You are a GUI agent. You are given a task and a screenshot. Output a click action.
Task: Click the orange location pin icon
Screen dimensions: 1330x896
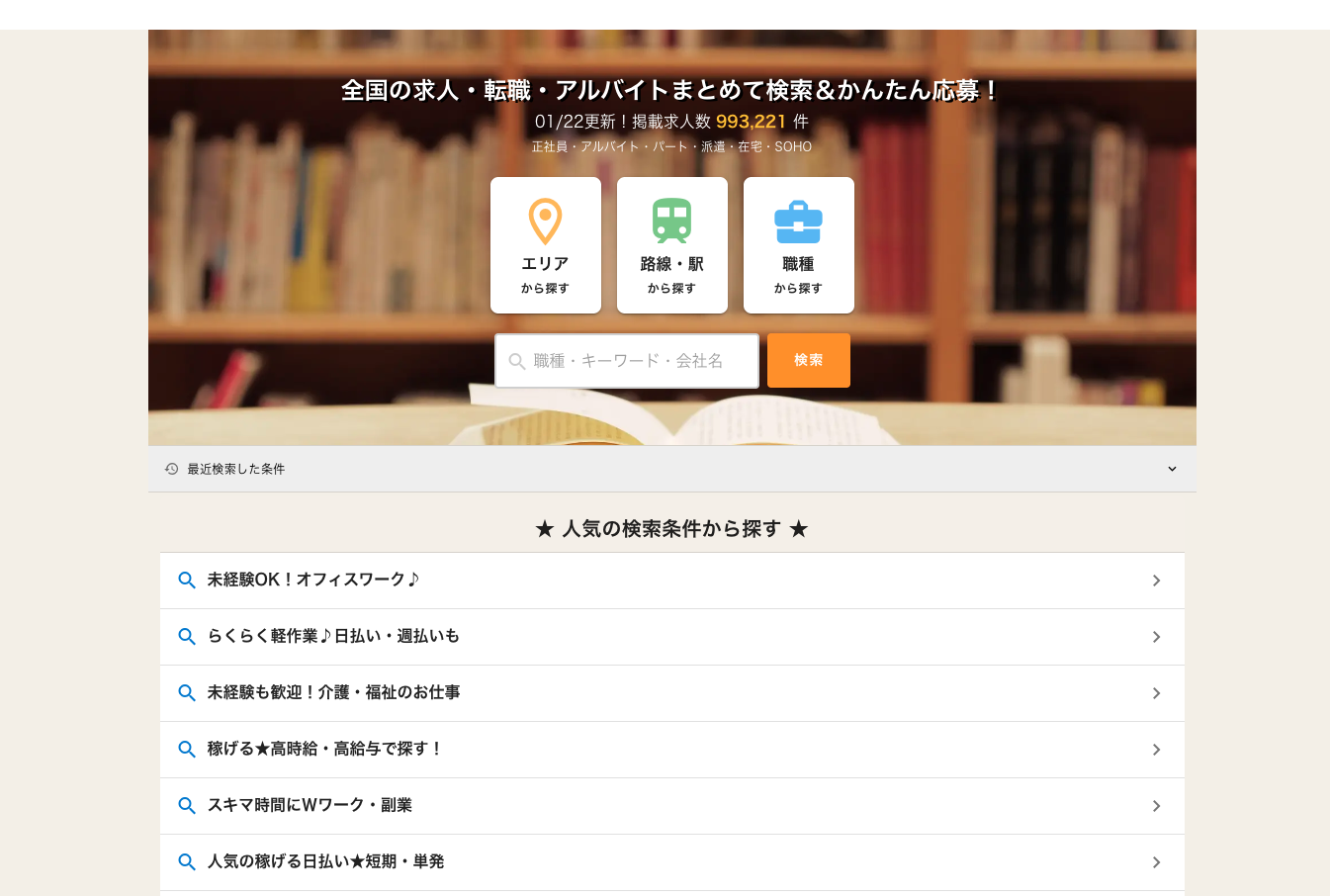545,222
